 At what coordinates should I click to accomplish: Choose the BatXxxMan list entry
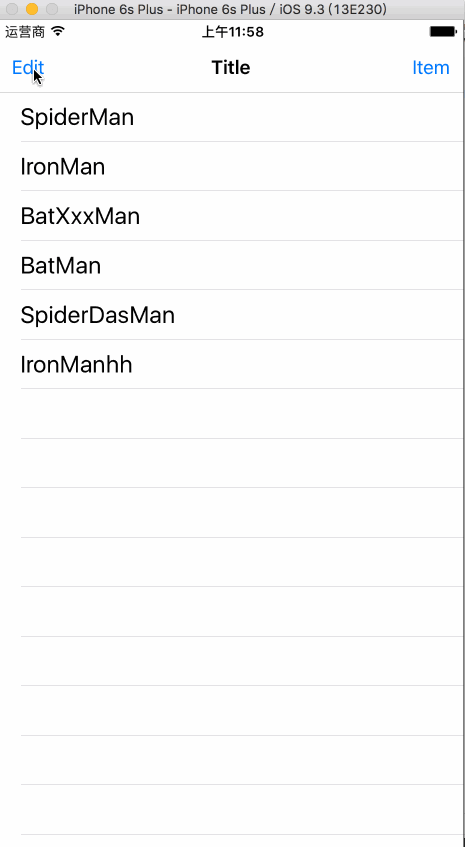pyautogui.click(x=232, y=216)
